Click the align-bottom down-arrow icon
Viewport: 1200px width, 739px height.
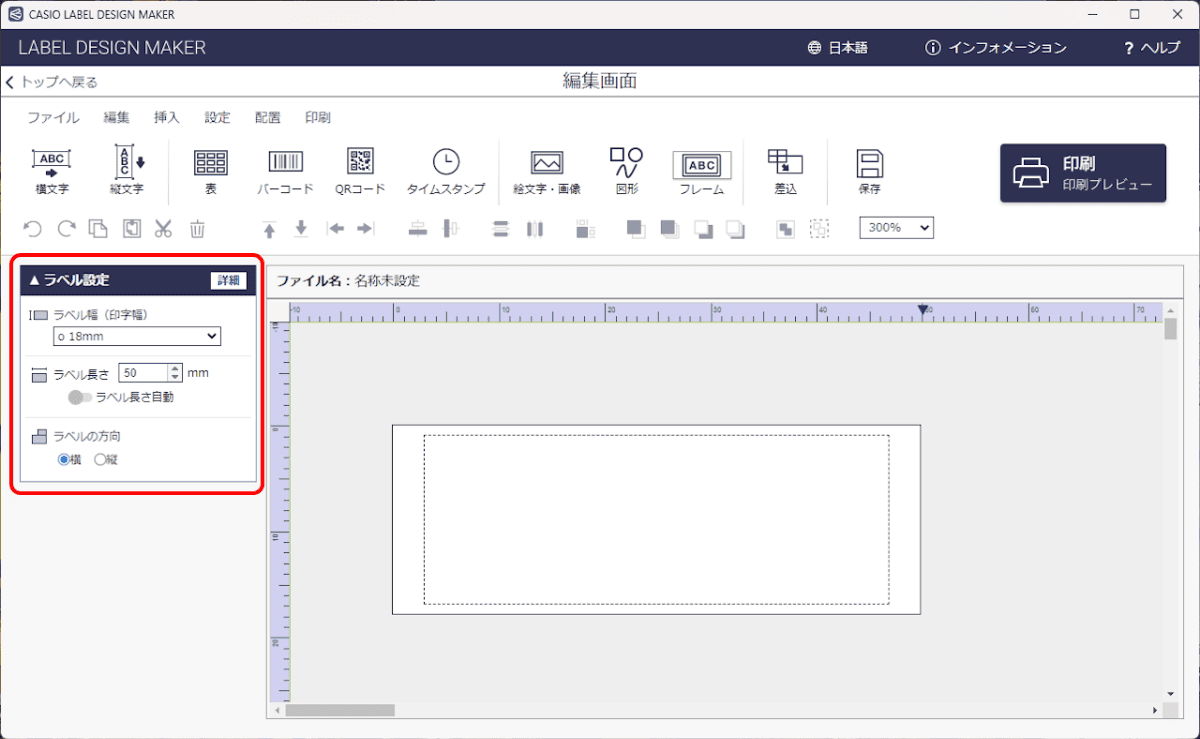coord(301,229)
